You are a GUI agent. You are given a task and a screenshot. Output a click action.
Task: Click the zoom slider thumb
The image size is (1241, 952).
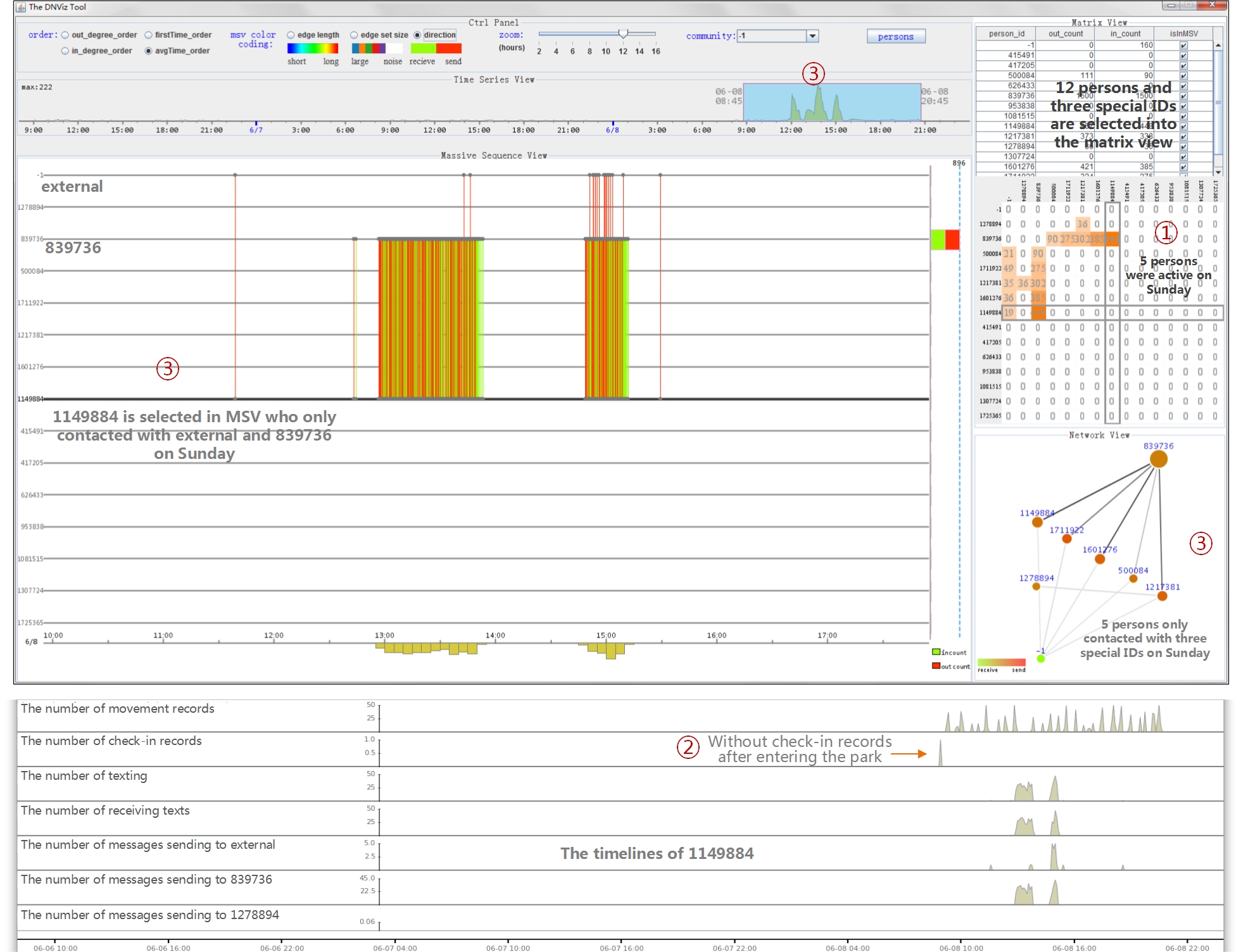click(623, 34)
